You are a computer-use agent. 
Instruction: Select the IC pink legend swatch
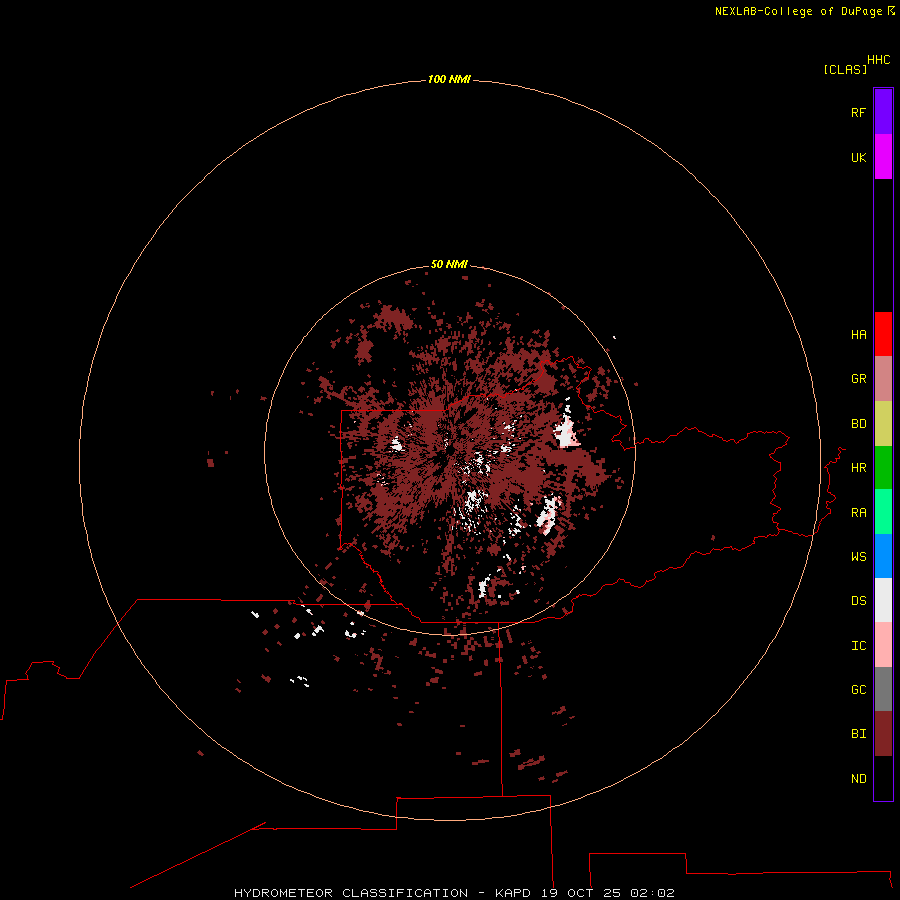pos(883,645)
